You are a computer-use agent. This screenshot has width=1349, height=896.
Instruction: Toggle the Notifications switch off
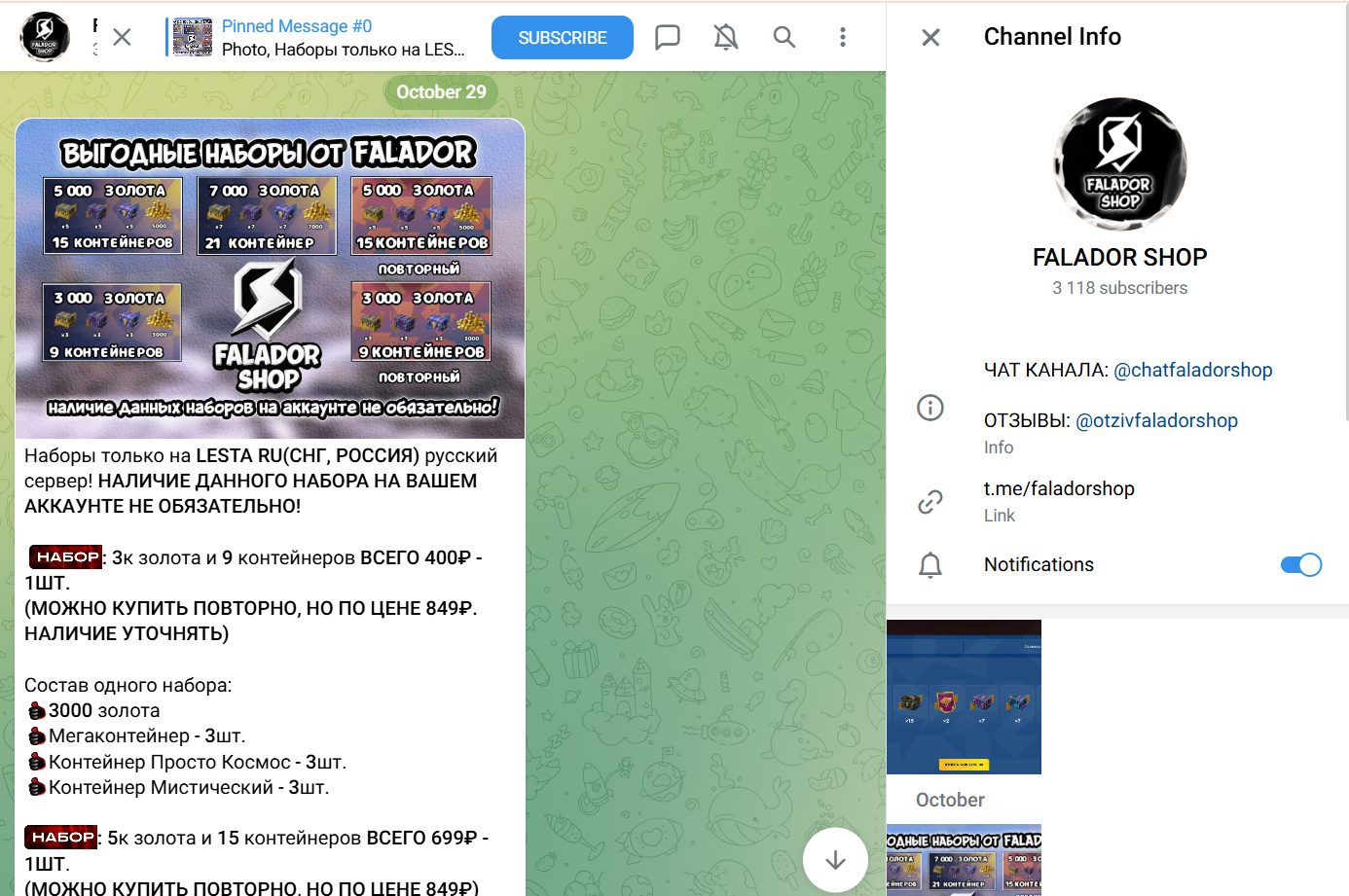[x=1301, y=565]
